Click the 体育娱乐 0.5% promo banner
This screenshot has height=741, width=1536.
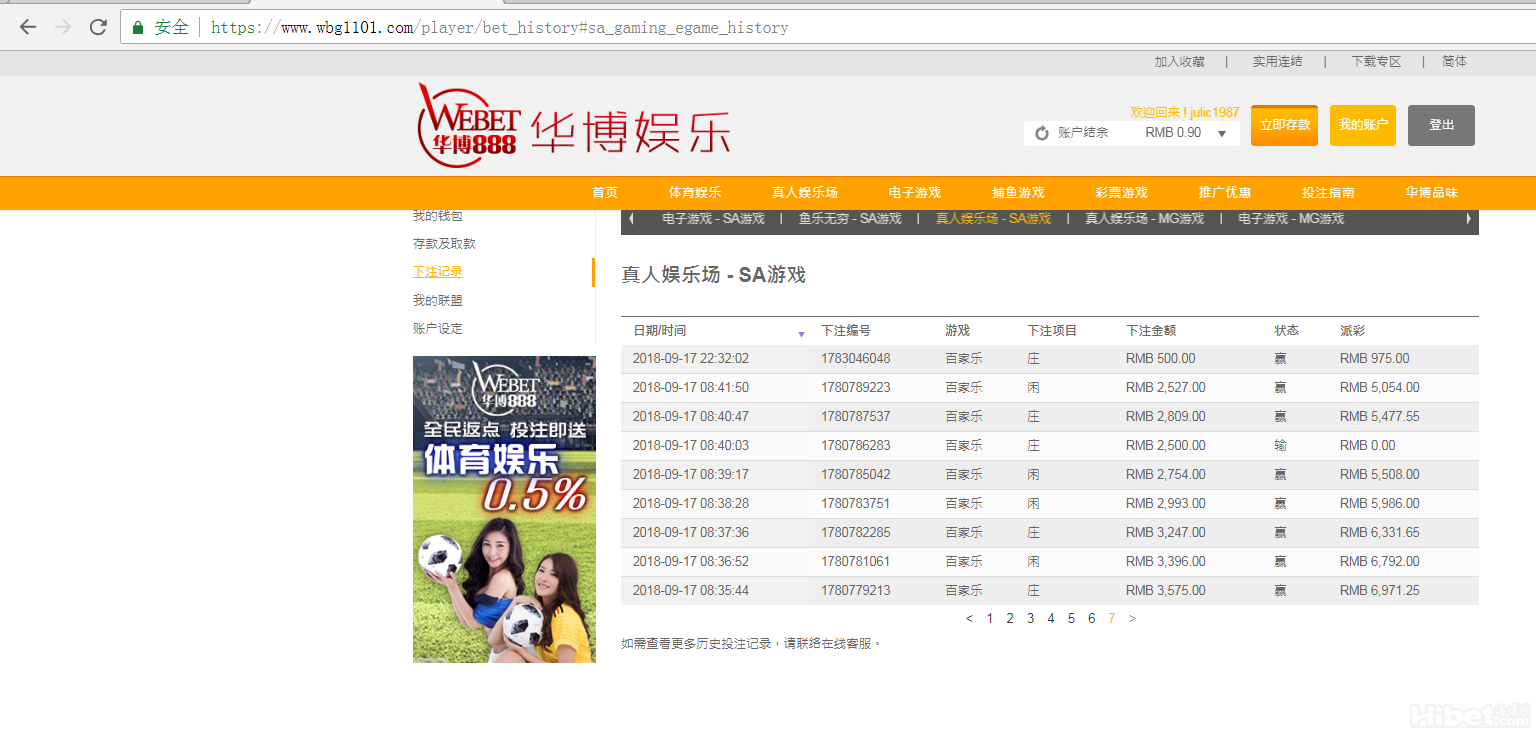[x=504, y=509]
